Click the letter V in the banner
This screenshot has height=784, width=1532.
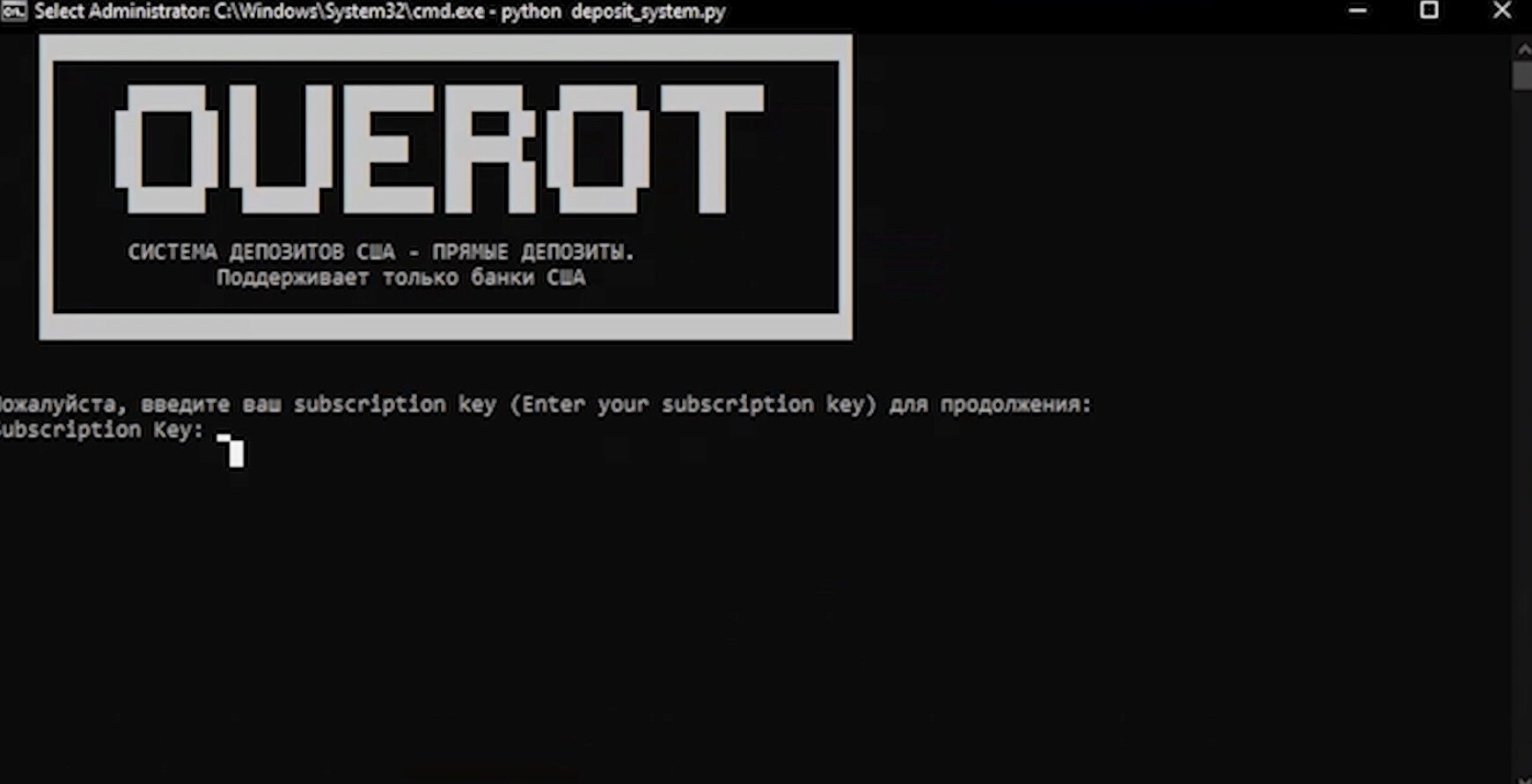tap(282, 149)
